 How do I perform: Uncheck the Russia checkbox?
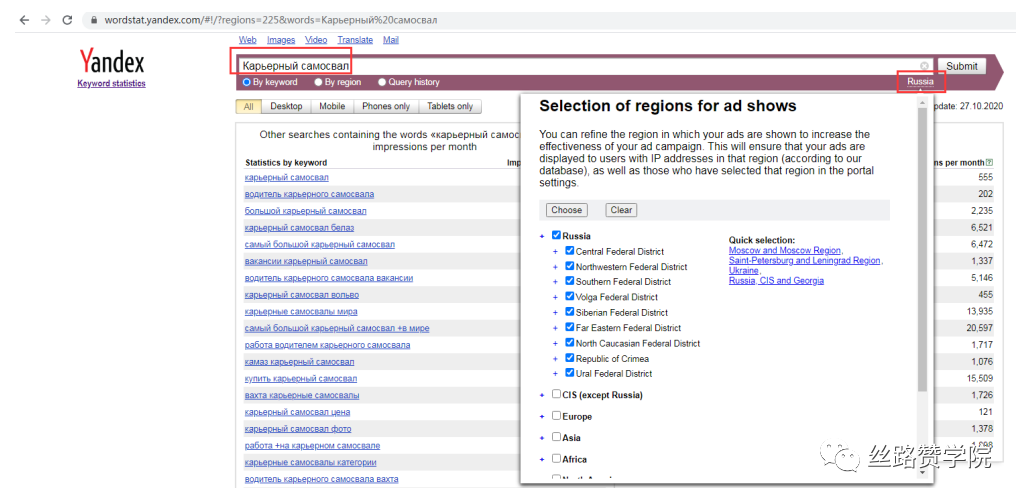click(x=556, y=235)
